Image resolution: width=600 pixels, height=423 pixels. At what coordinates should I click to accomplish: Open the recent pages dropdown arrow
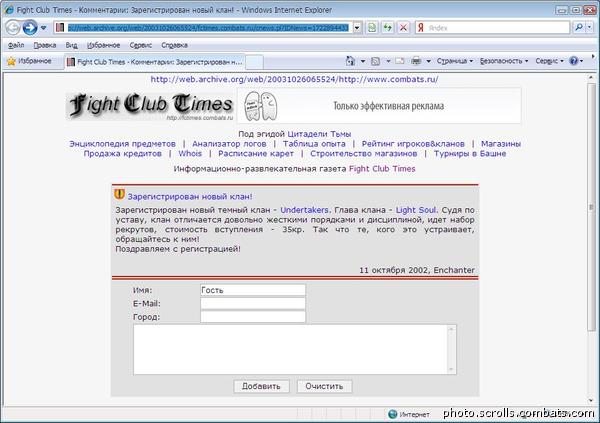[43, 28]
